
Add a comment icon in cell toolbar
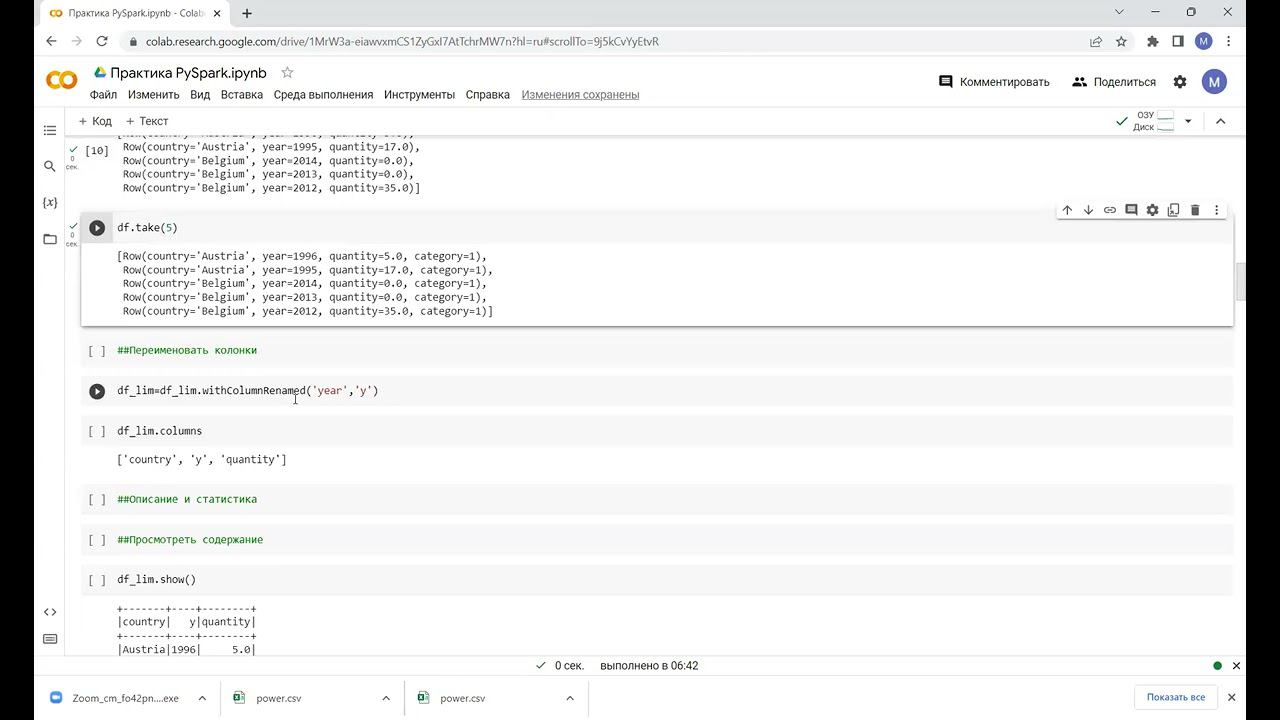[1131, 210]
